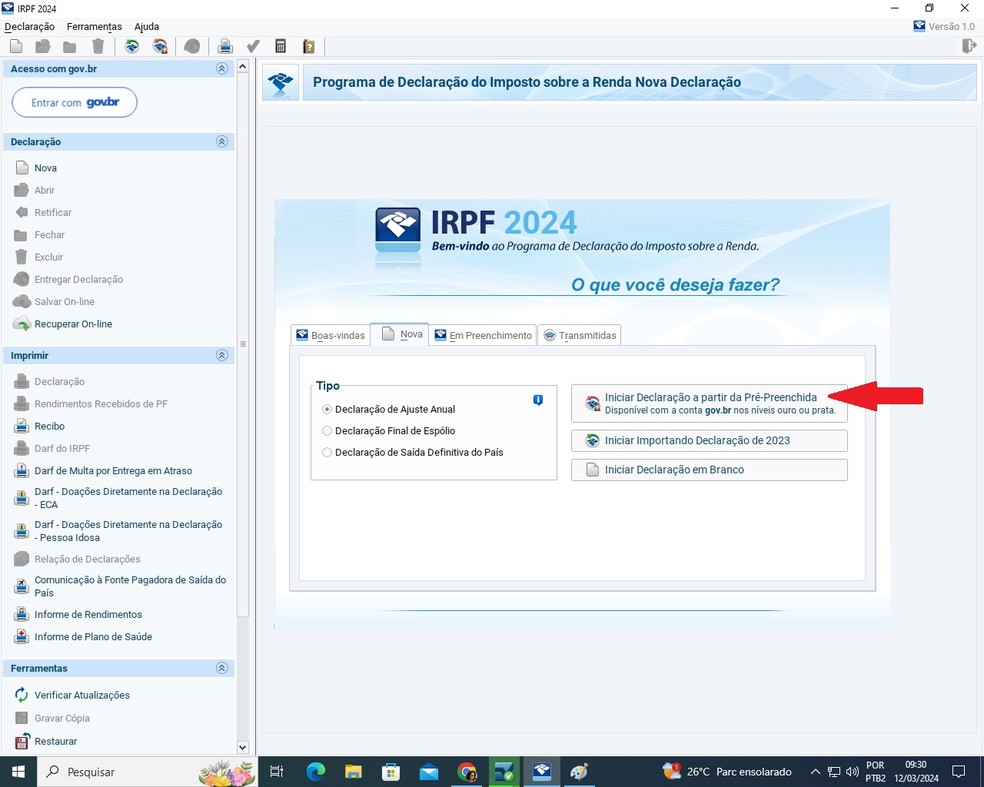Open the calculator toolbar icon
The image size is (984, 787).
(x=281, y=46)
